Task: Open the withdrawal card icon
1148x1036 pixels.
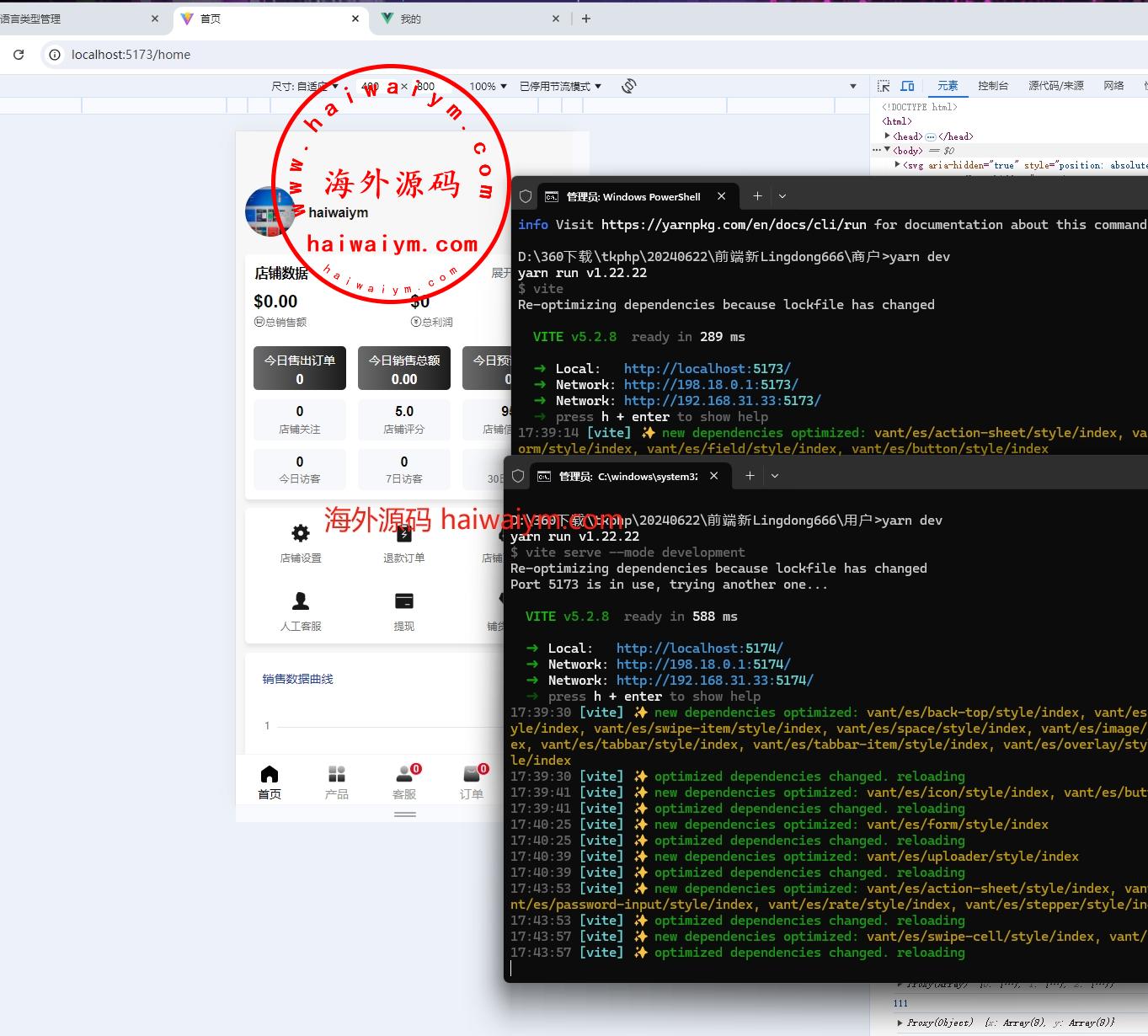Action: click(x=404, y=601)
